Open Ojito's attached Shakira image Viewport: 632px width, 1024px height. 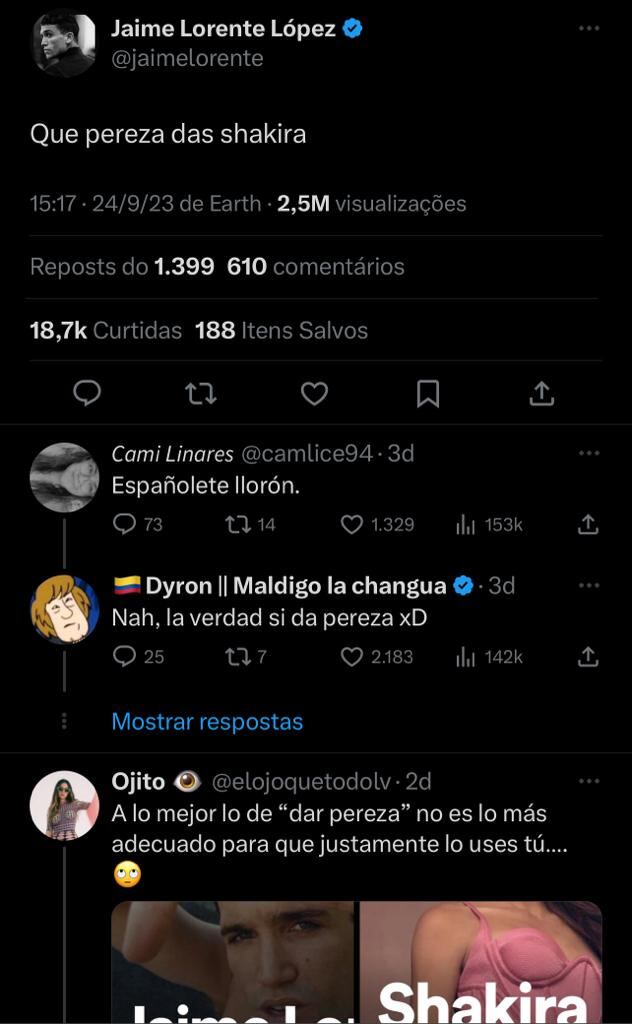coord(480,962)
